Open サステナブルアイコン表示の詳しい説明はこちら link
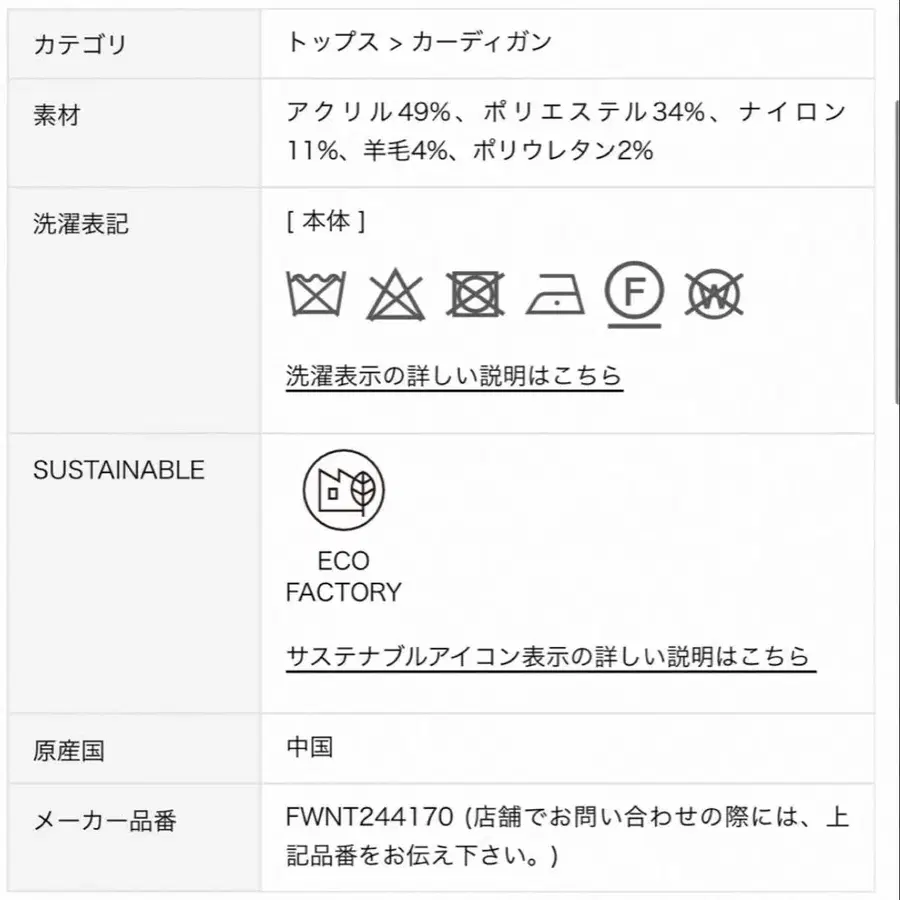The width and height of the screenshot is (900, 900). tap(550, 657)
